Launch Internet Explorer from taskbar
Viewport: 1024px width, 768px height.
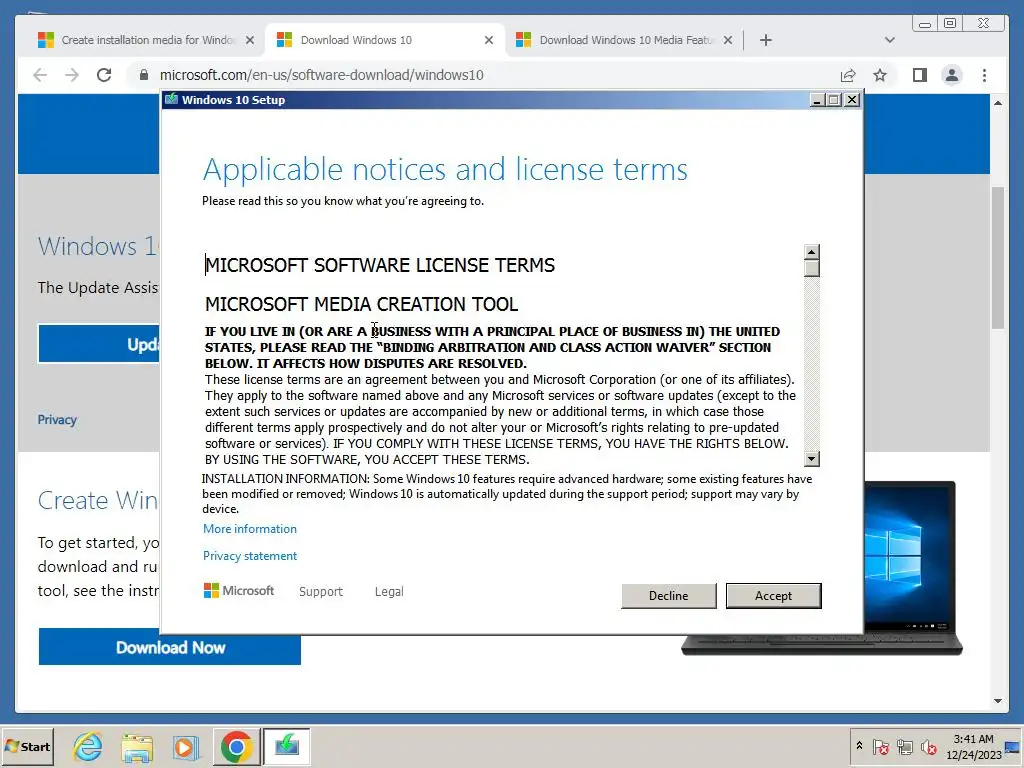pos(88,746)
